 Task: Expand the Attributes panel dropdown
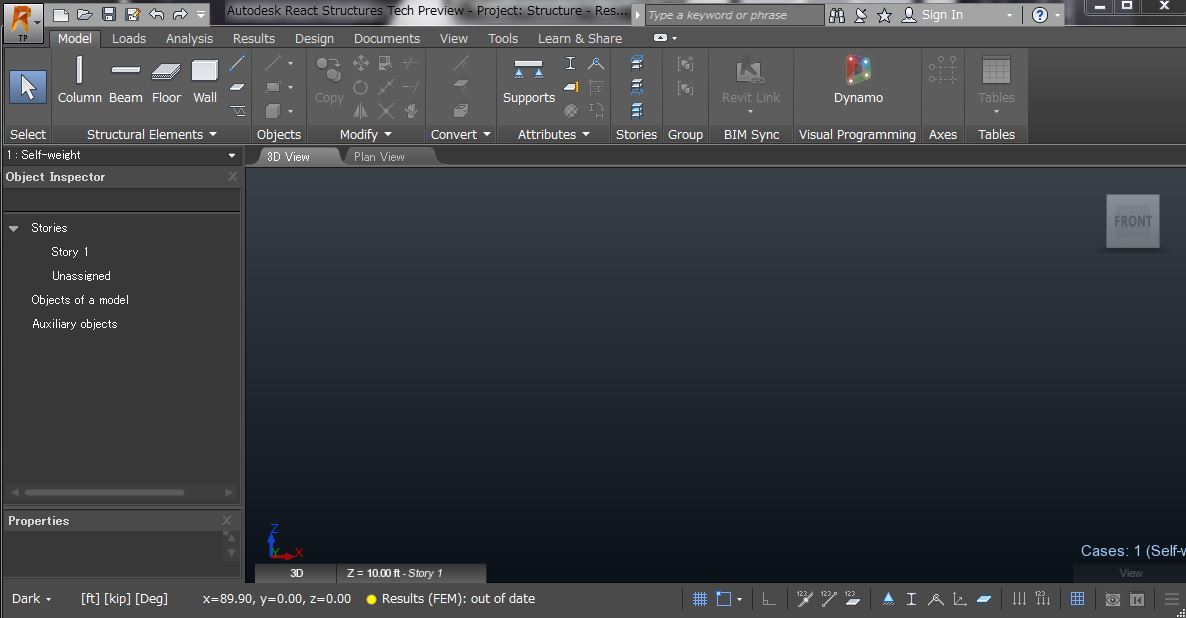(x=585, y=134)
